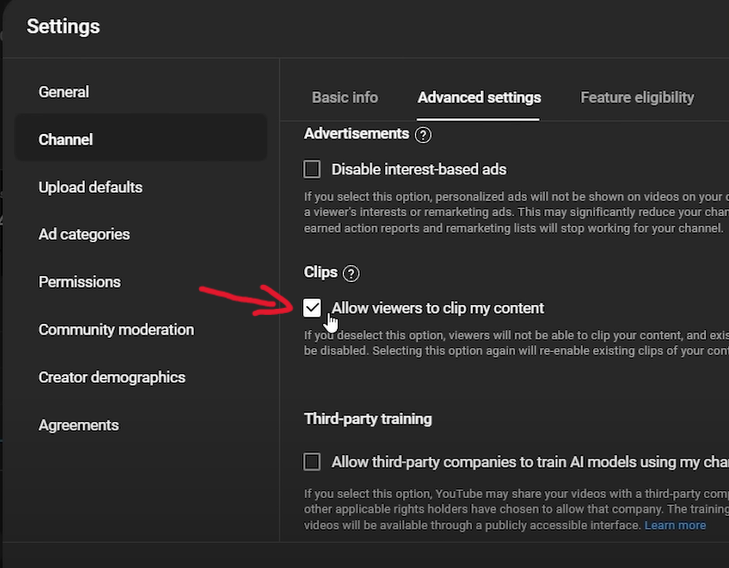Select Channel in the settings sidebar
Viewport: 729px width, 568px height.
[x=66, y=139]
